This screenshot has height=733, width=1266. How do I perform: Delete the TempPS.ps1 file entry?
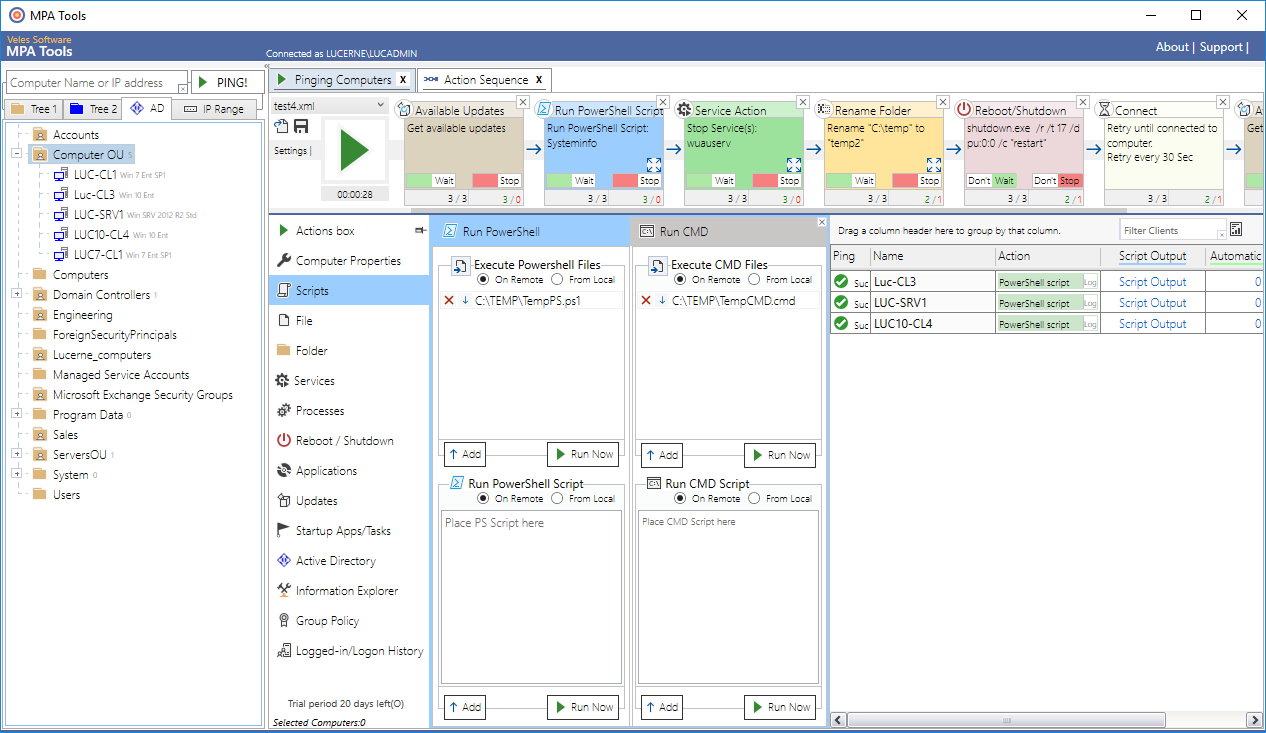pos(448,300)
